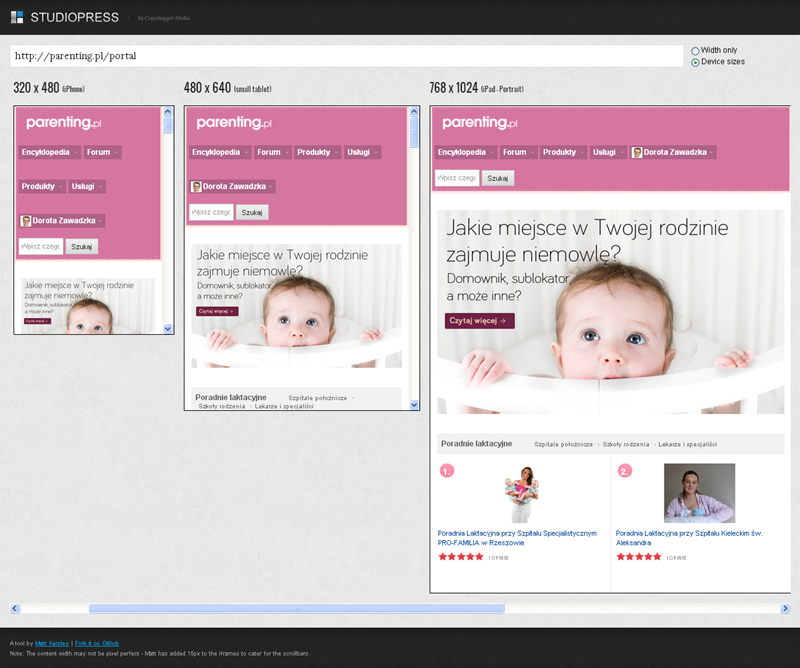
Task: Expand Encyklopedia dropdown in iPad frame
Action: click(x=466, y=153)
